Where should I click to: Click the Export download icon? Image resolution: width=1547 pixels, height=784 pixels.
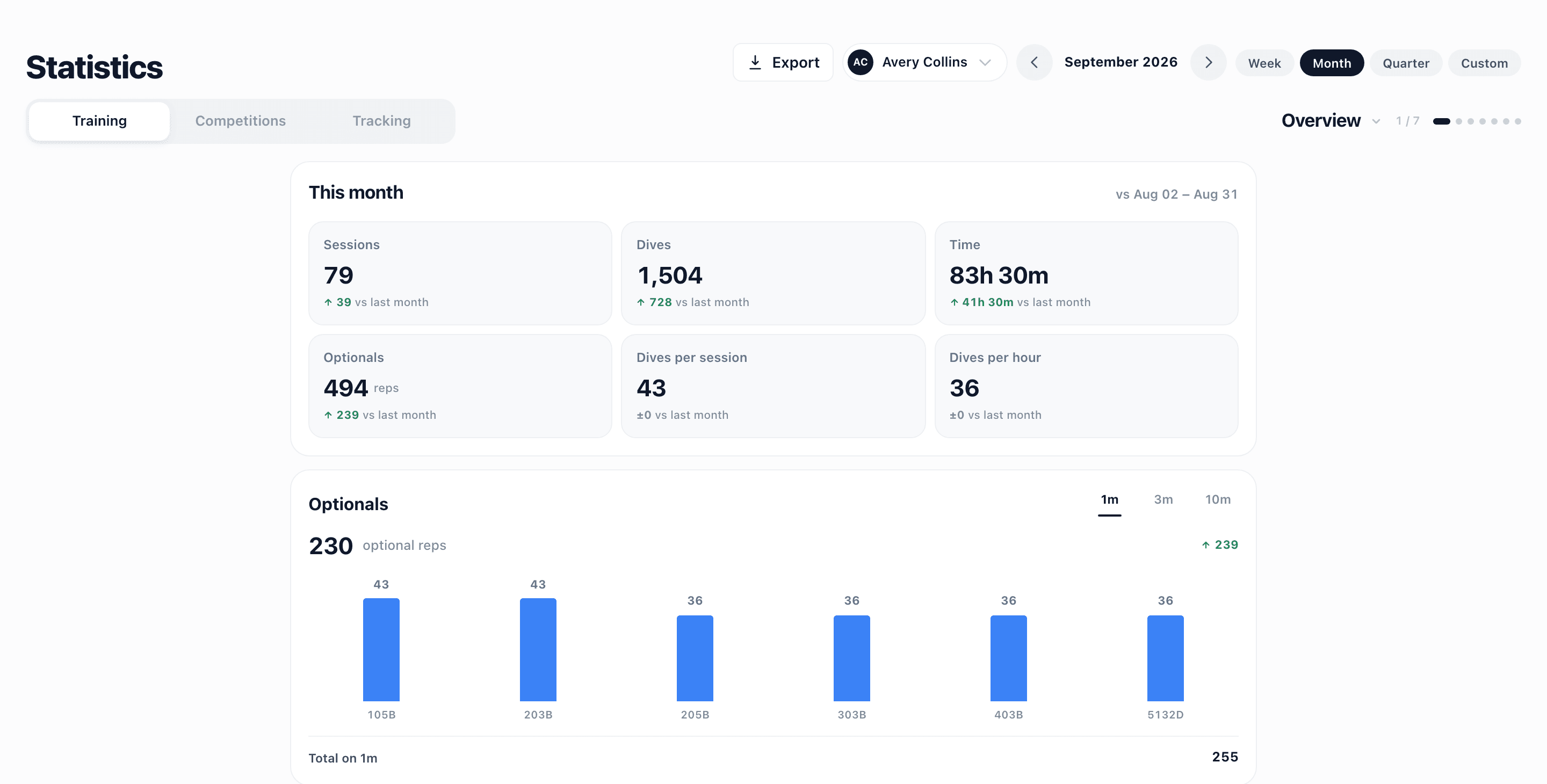click(755, 62)
